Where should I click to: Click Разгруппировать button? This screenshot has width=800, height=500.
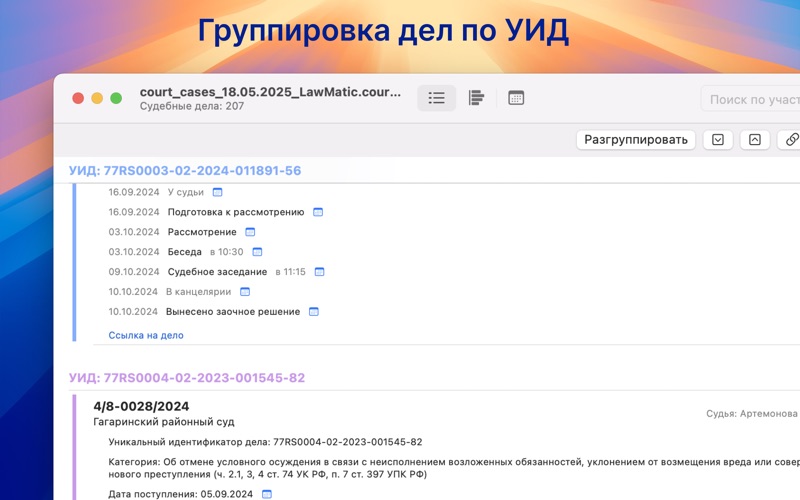tap(636, 140)
